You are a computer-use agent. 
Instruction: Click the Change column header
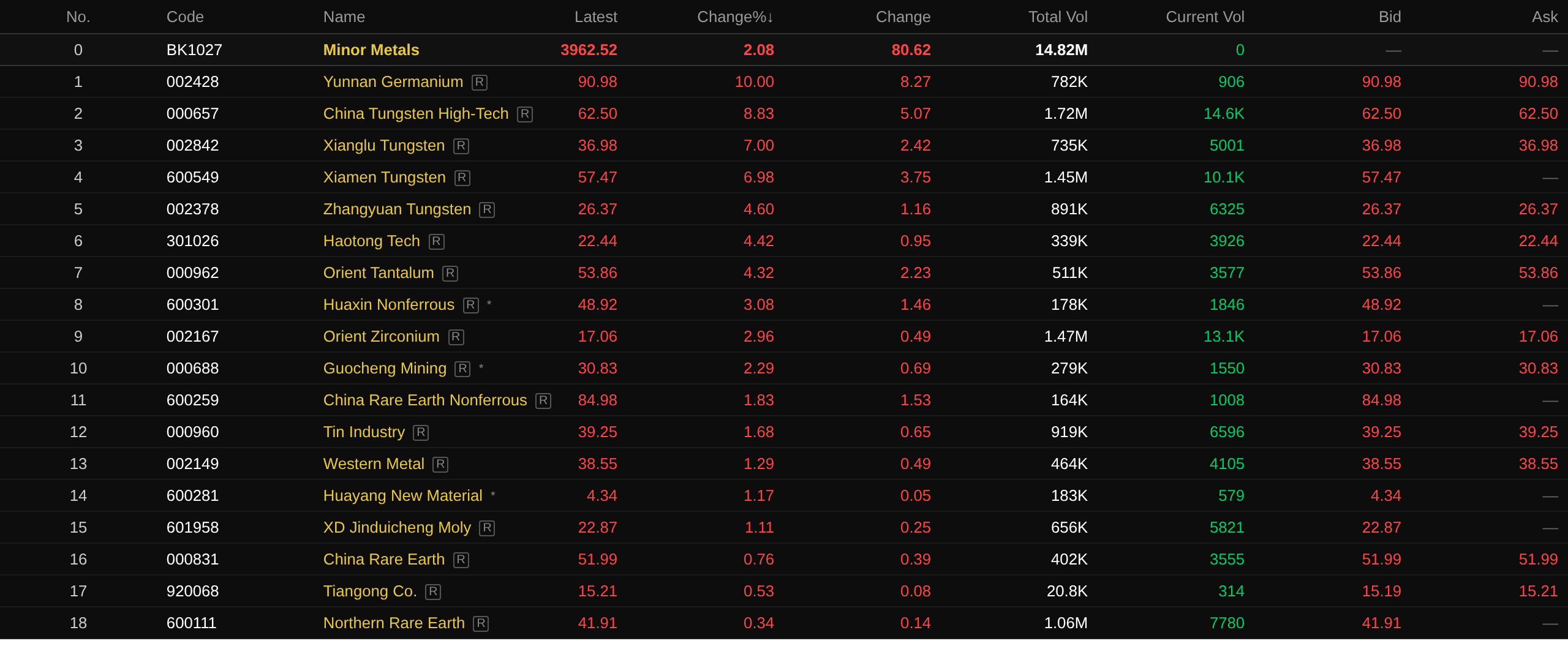click(x=903, y=17)
